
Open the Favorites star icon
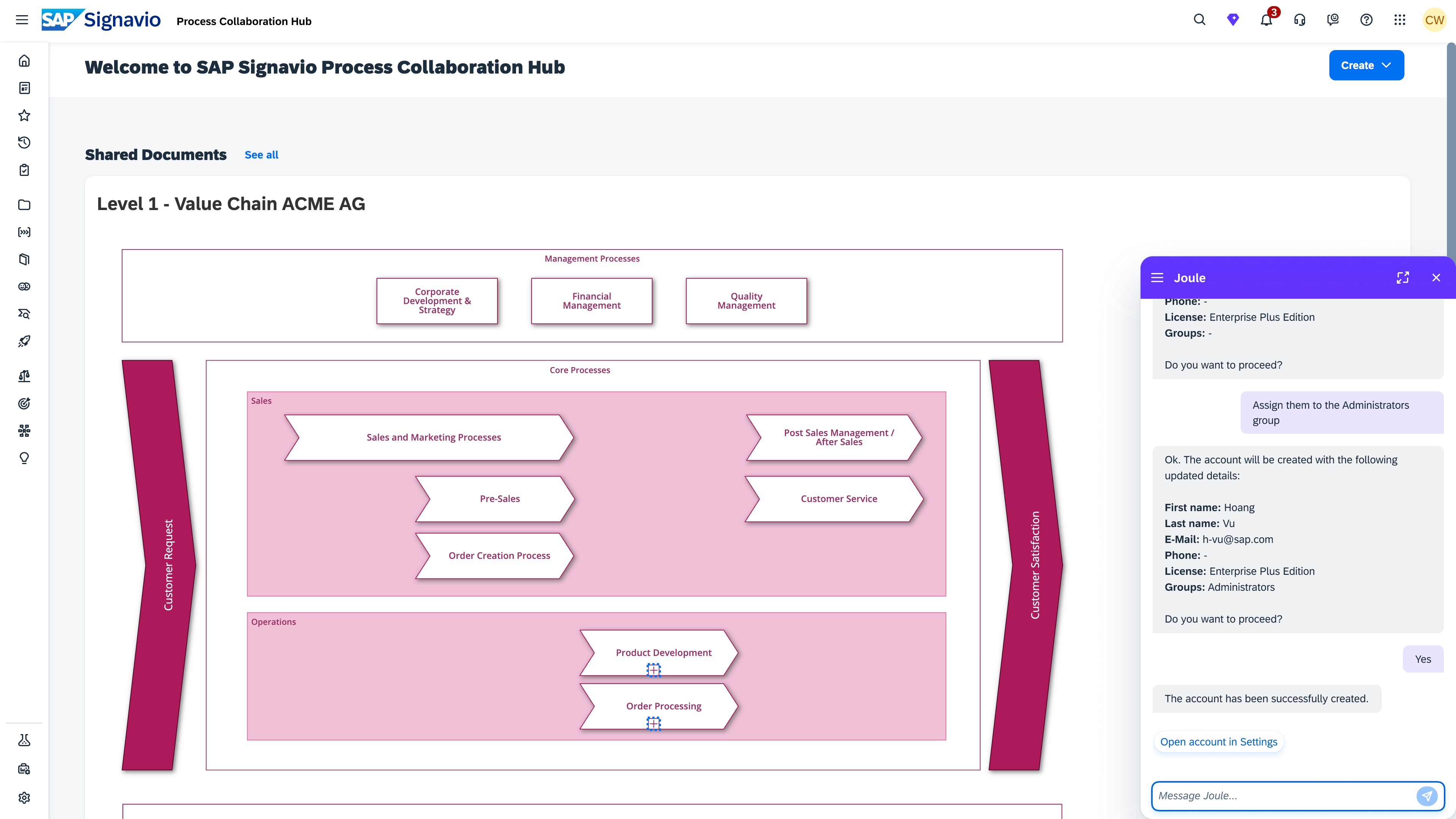(24, 115)
